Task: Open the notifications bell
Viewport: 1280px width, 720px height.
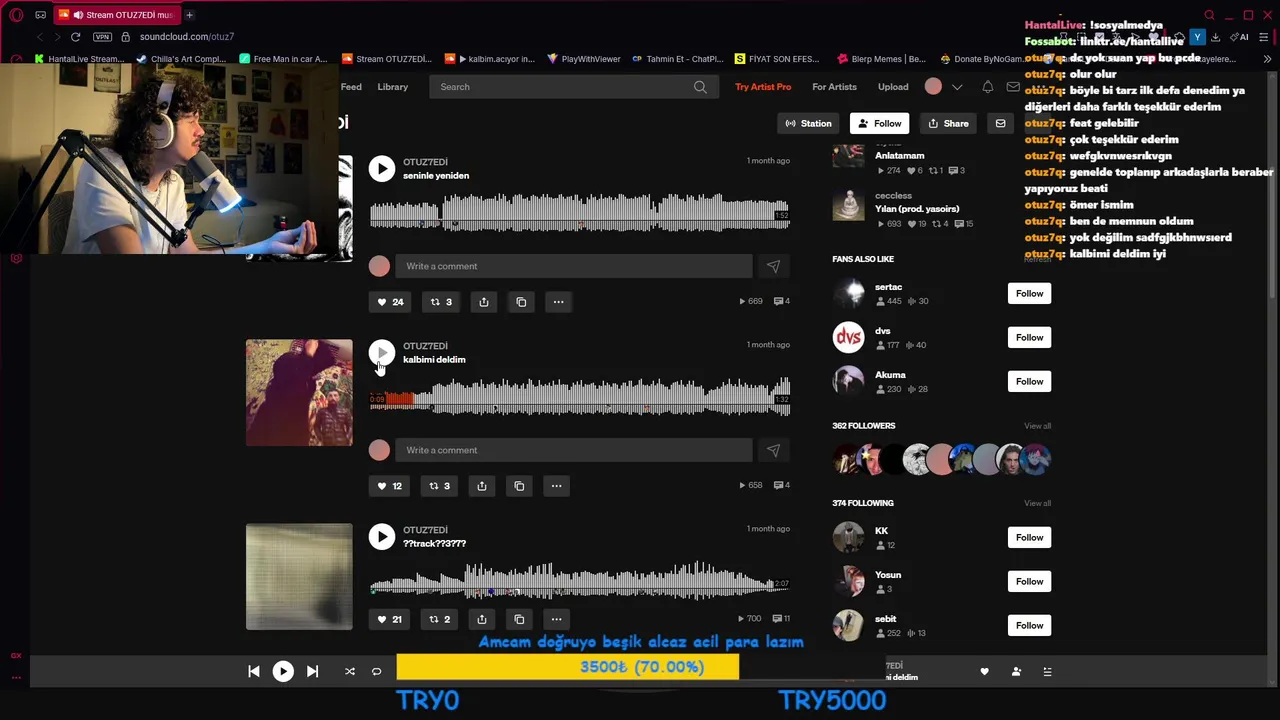Action: 987,87
